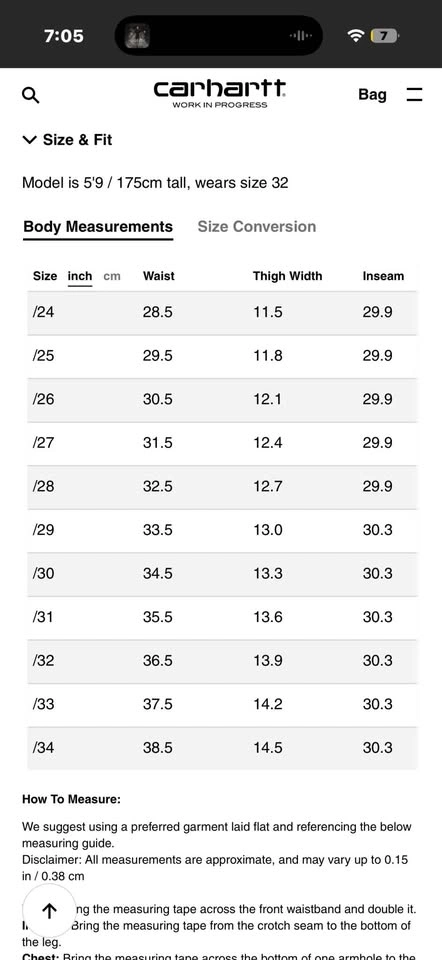Viewport: 442px width, 960px height.
Task: Open the shopping Bag
Action: point(372,95)
